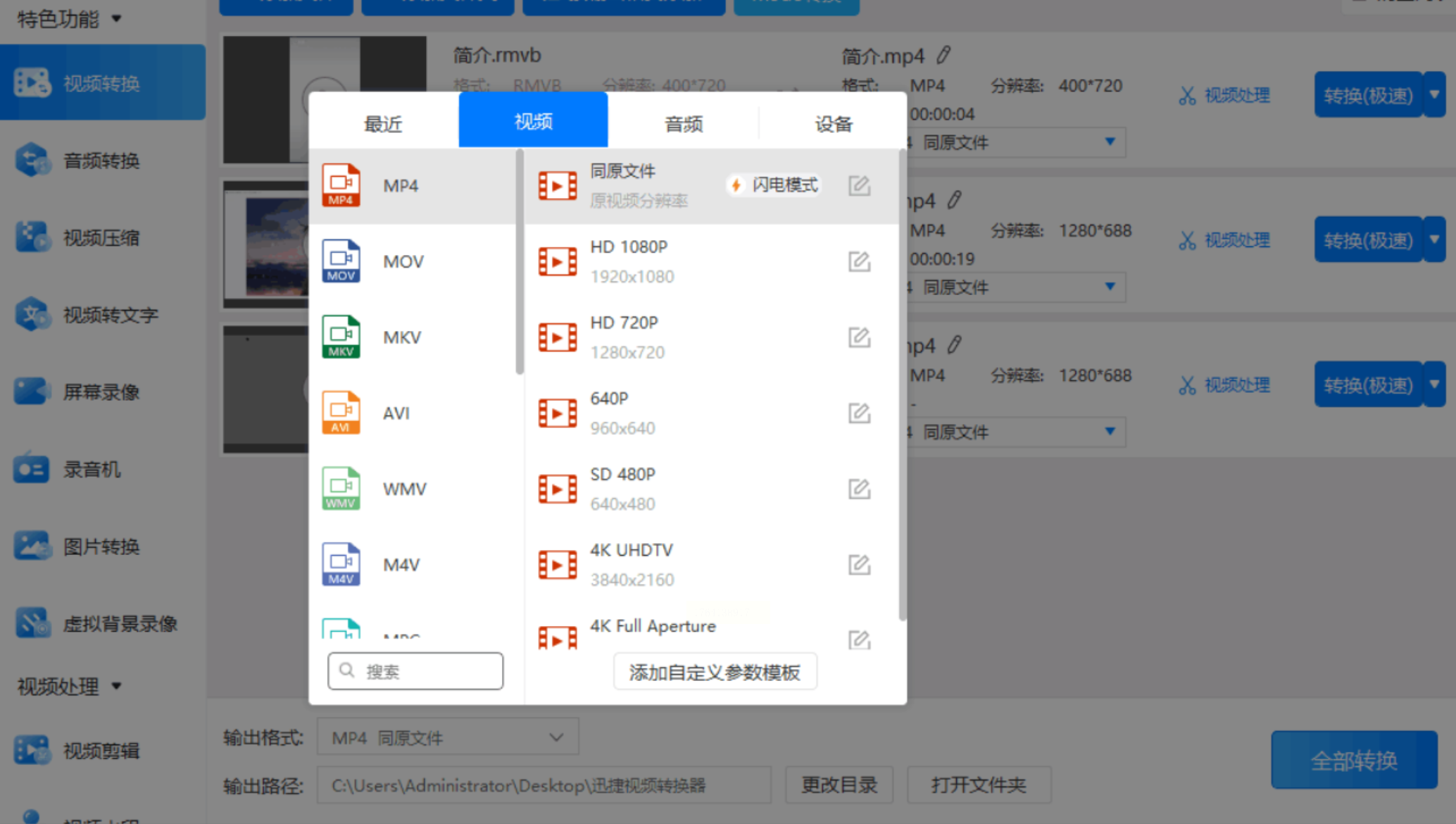Viewport: 1456px width, 824px height.
Task: Click the pencil icon beside 简介.mp4 filename
Action: [943, 55]
